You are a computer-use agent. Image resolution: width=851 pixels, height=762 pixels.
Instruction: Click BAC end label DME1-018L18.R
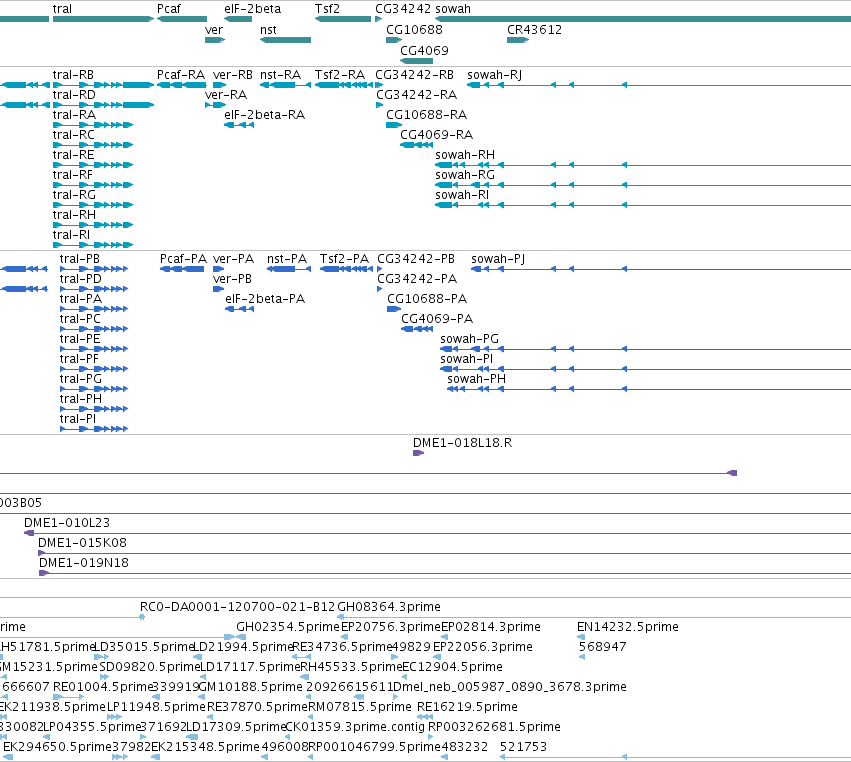[x=462, y=443]
